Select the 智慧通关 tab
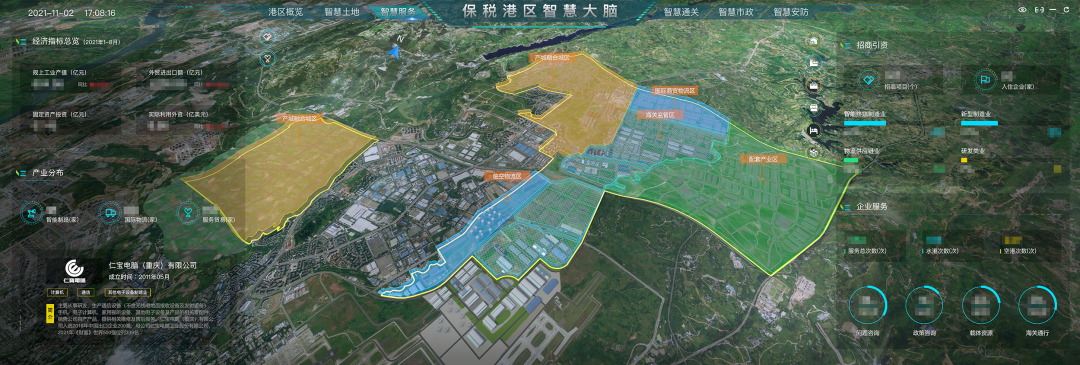The width and height of the screenshot is (1080, 365). click(x=681, y=12)
